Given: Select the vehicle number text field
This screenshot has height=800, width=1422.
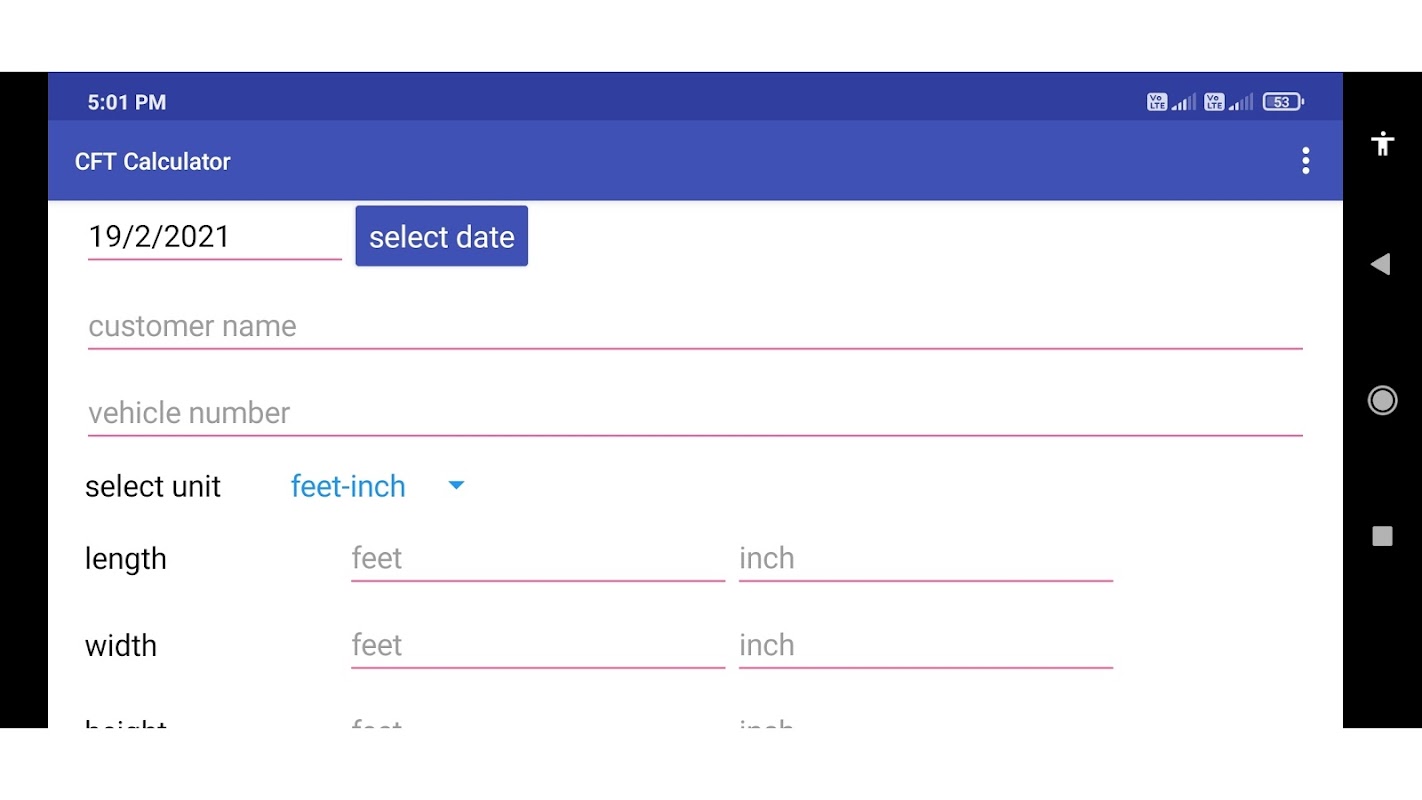Looking at the screenshot, I should tap(694, 414).
